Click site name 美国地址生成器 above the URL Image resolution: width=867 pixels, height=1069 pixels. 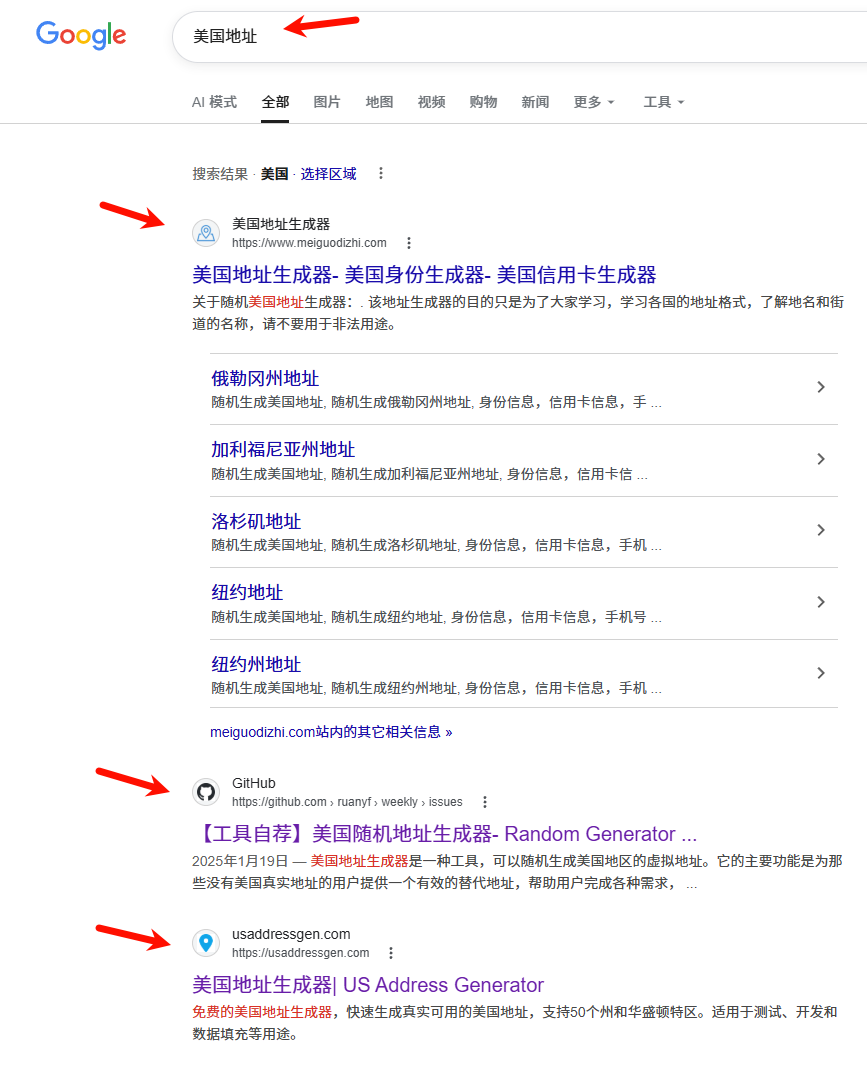pos(281,224)
